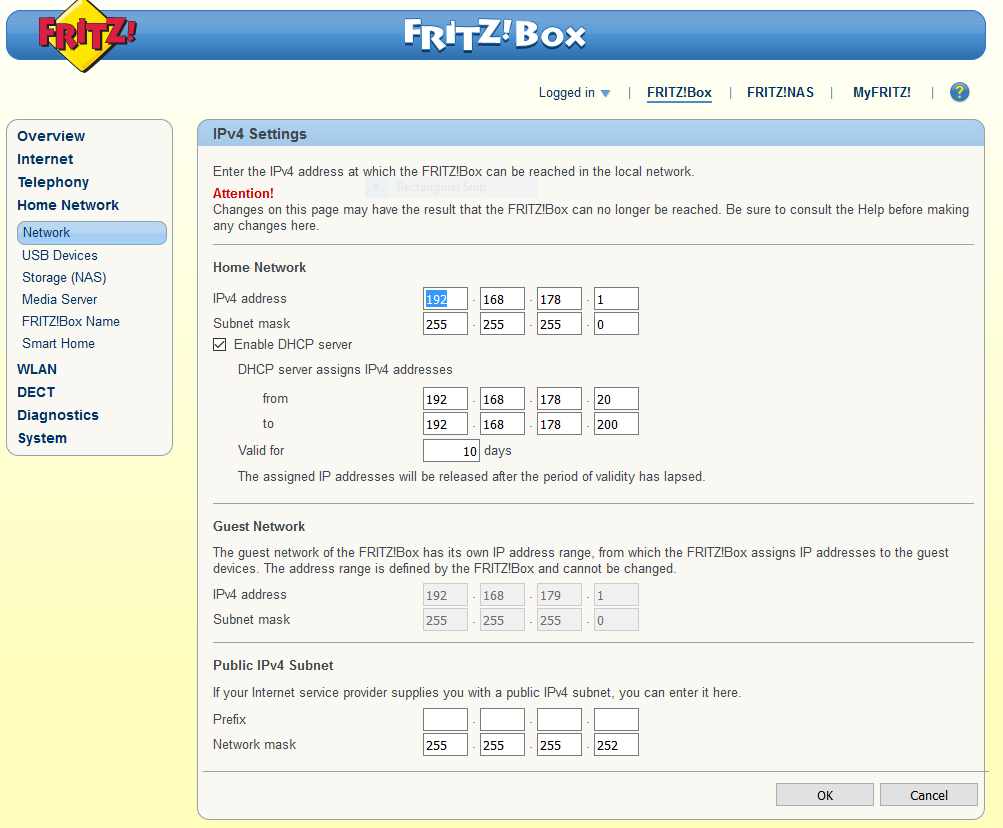The image size is (1003, 828).
Task: Expand the Logged in dropdown arrow
Action: (605, 94)
